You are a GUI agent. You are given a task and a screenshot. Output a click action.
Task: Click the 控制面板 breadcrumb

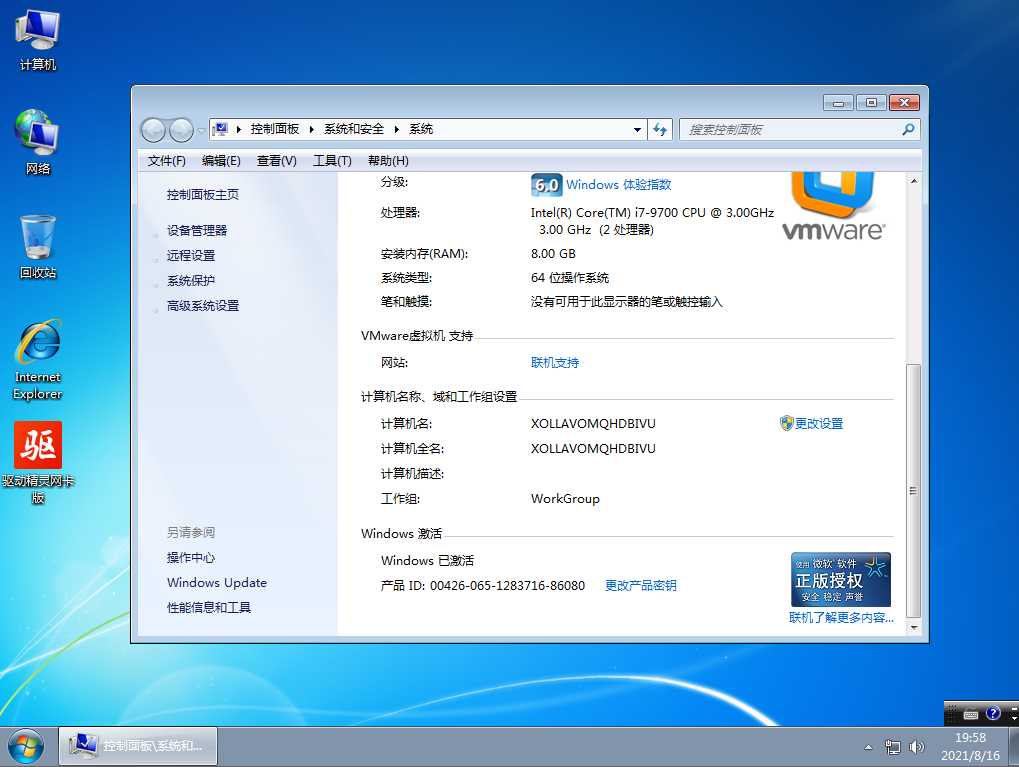coord(275,129)
